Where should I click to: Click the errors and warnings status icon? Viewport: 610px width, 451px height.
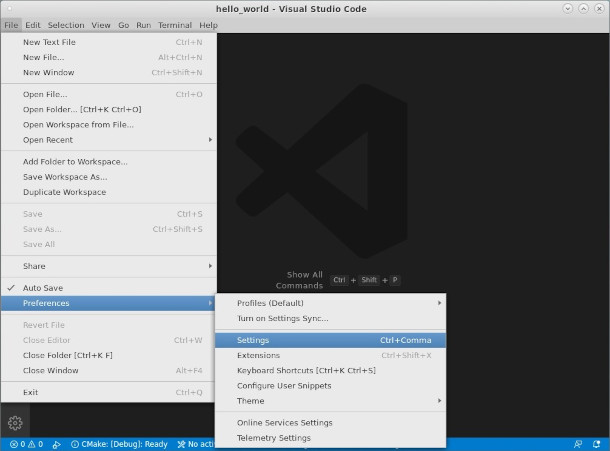(x=26, y=444)
